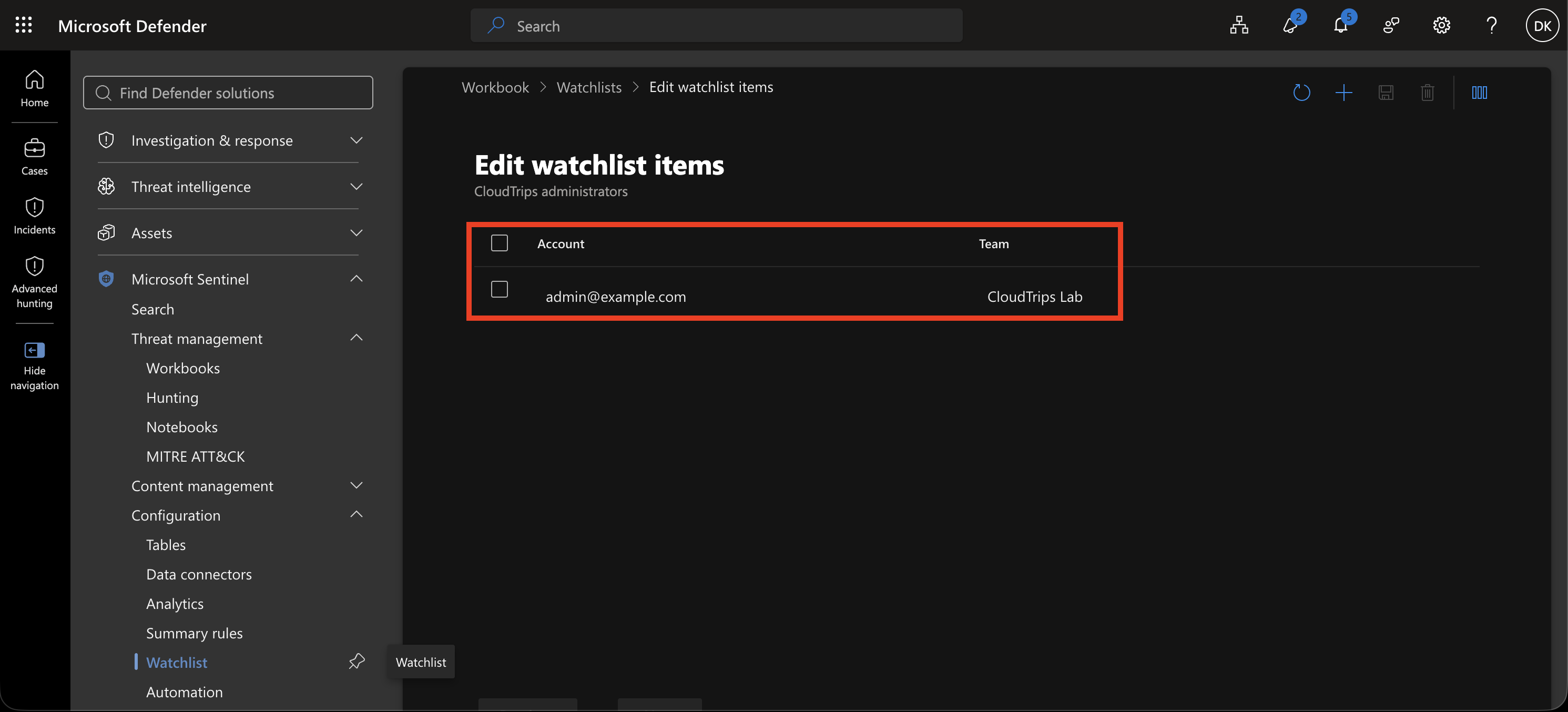Screen dimensions: 1568x712
Task: Open Search under Microsoft Sentinel
Action: [153, 309]
